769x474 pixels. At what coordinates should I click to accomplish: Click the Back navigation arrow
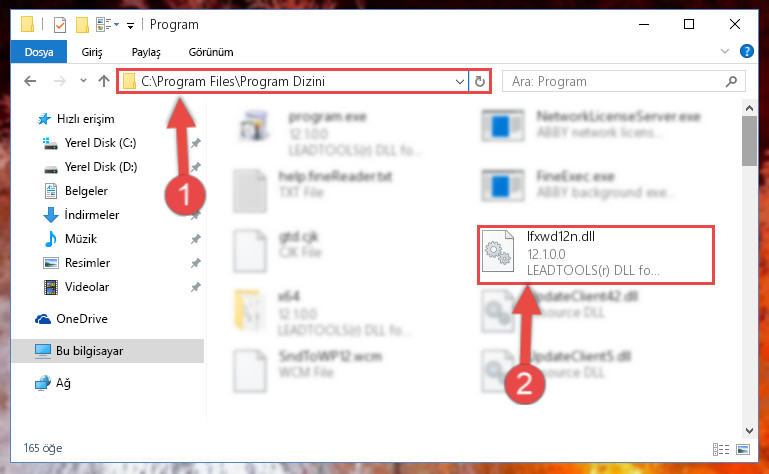click(x=30, y=81)
